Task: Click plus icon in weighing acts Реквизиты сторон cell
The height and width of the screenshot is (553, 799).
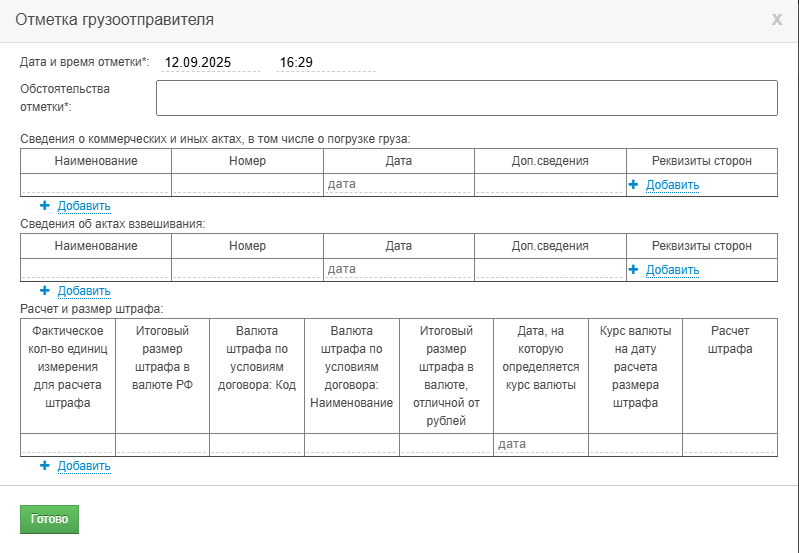Action: [x=633, y=270]
